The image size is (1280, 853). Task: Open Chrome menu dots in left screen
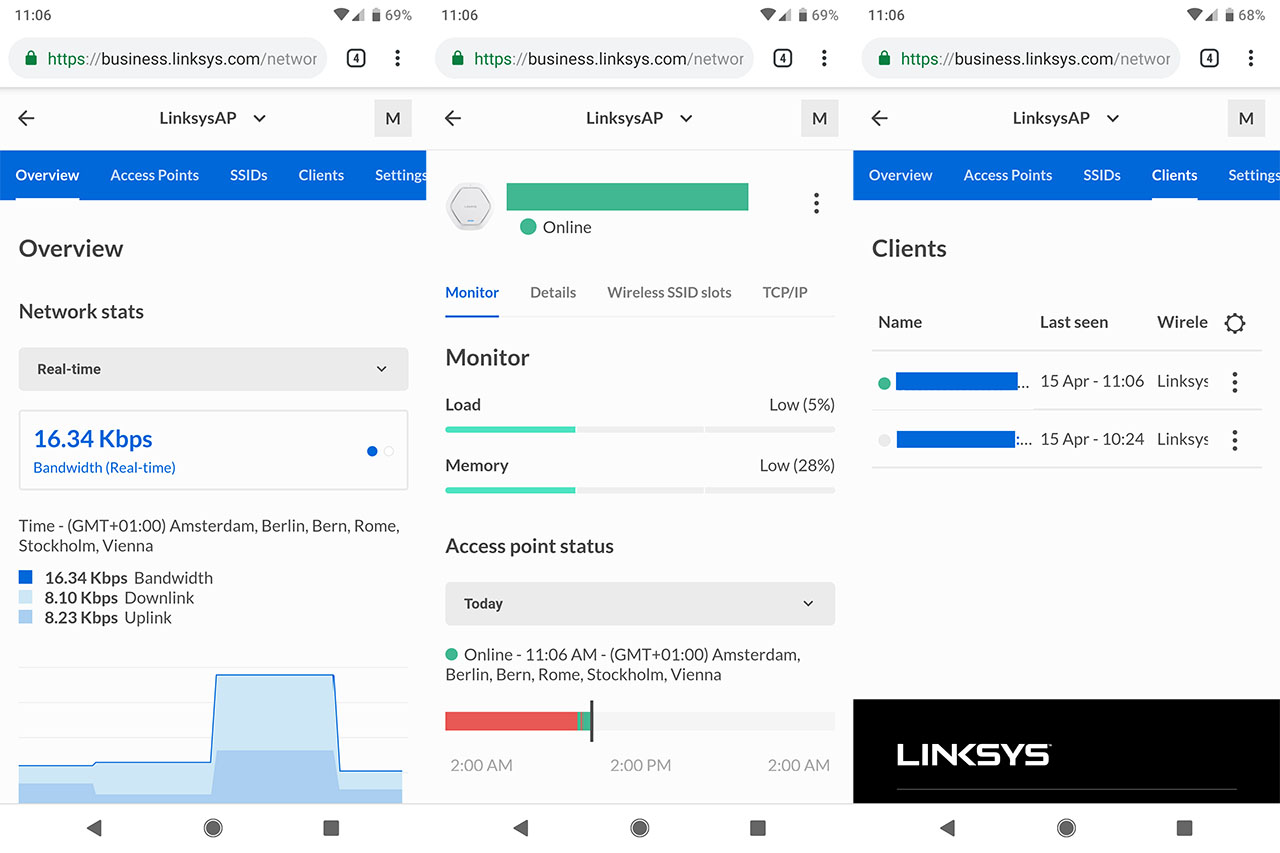[x=397, y=58]
